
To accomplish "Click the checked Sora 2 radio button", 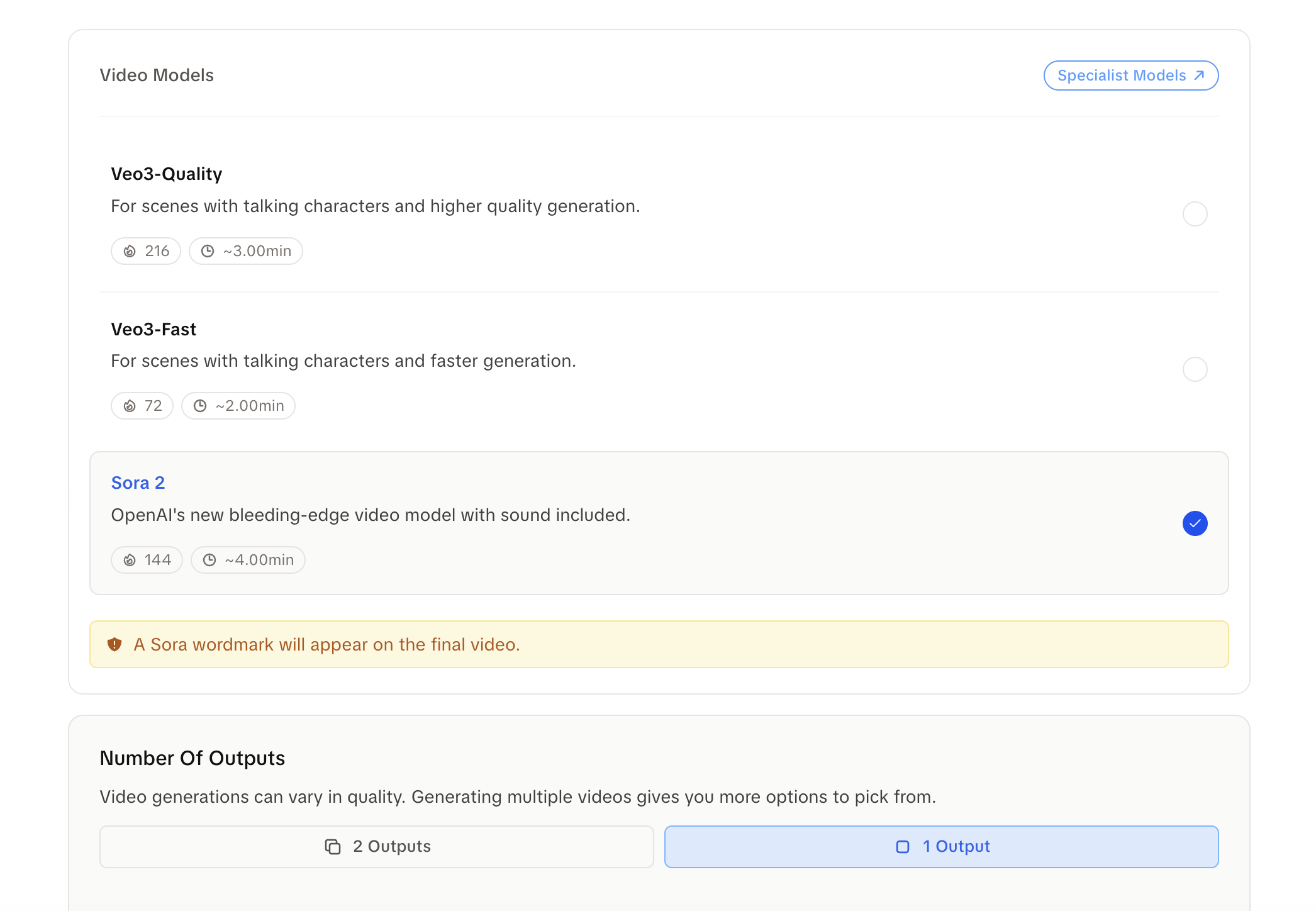I will click(x=1195, y=523).
